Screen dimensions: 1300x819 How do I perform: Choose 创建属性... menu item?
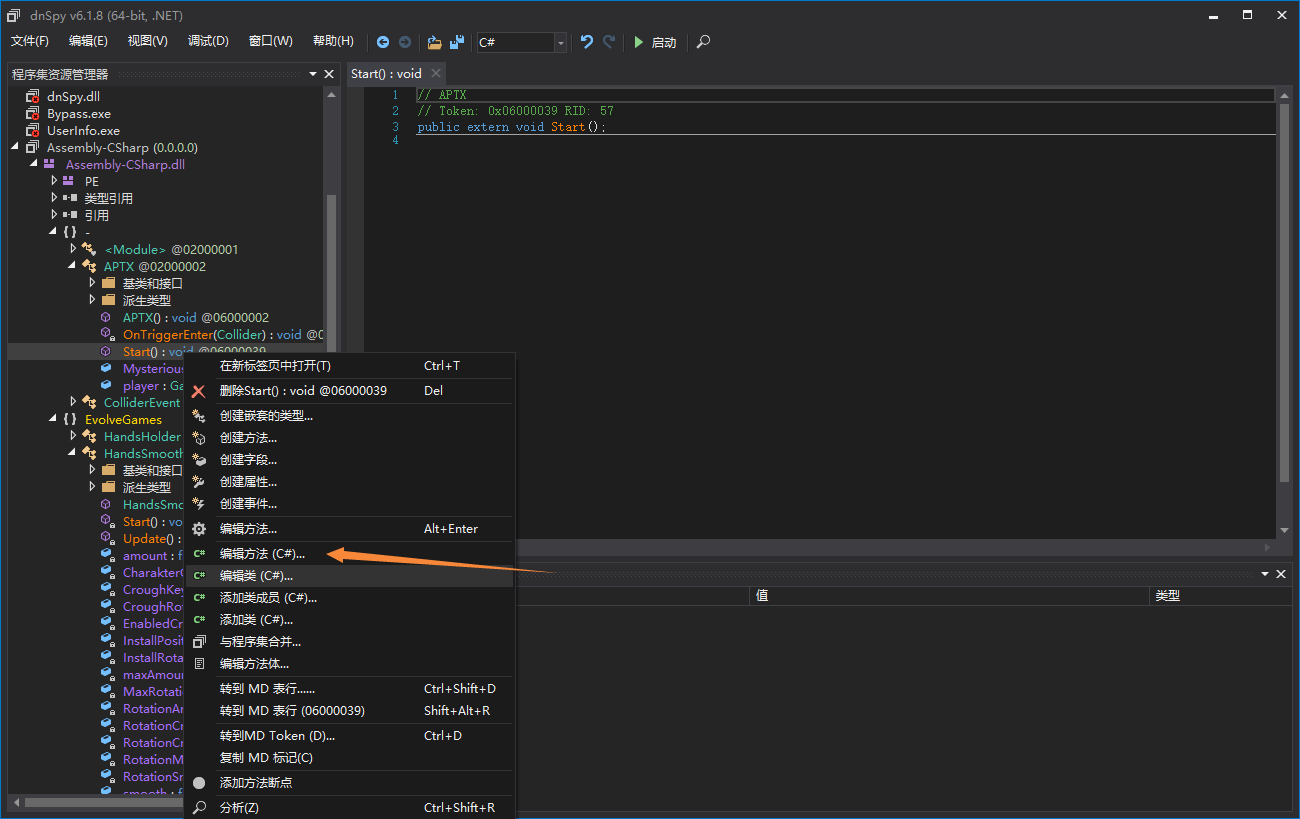coord(351,482)
